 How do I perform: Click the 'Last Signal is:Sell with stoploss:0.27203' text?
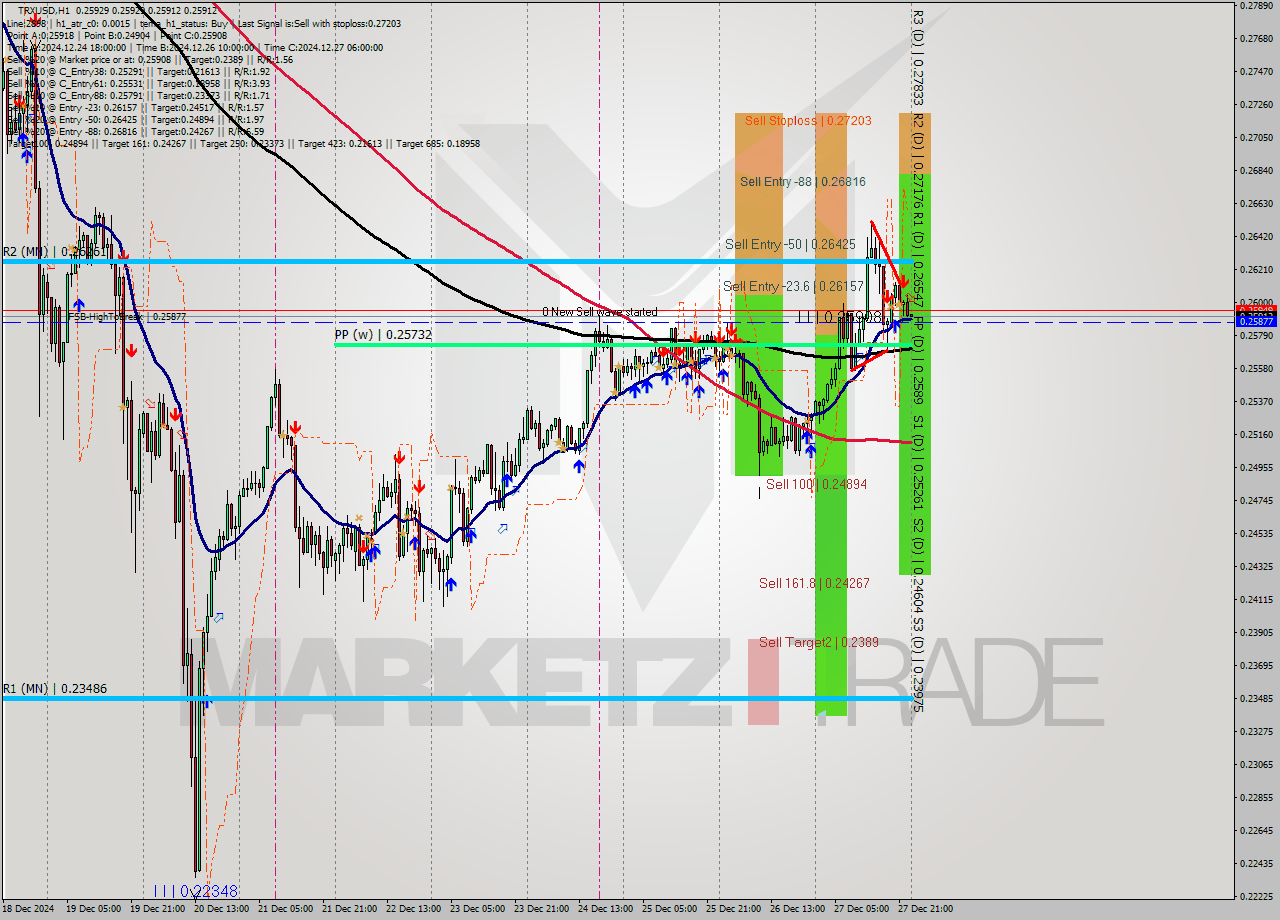(x=318, y=22)
